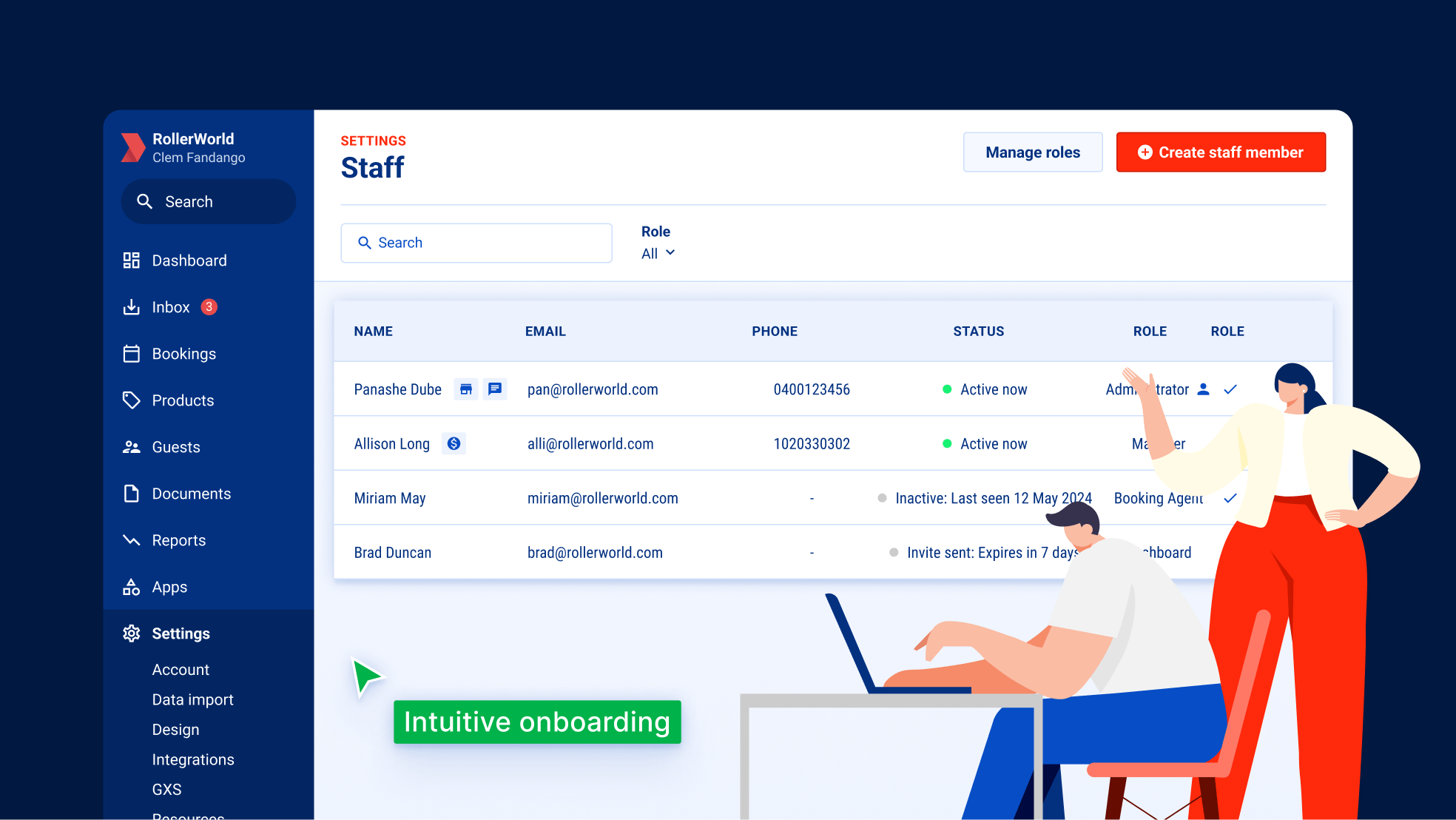Expand the Settings submenu in sidebar
The width and height of the screenshot is (1456, 820).
pyautogui.click(x=181, y=633)
